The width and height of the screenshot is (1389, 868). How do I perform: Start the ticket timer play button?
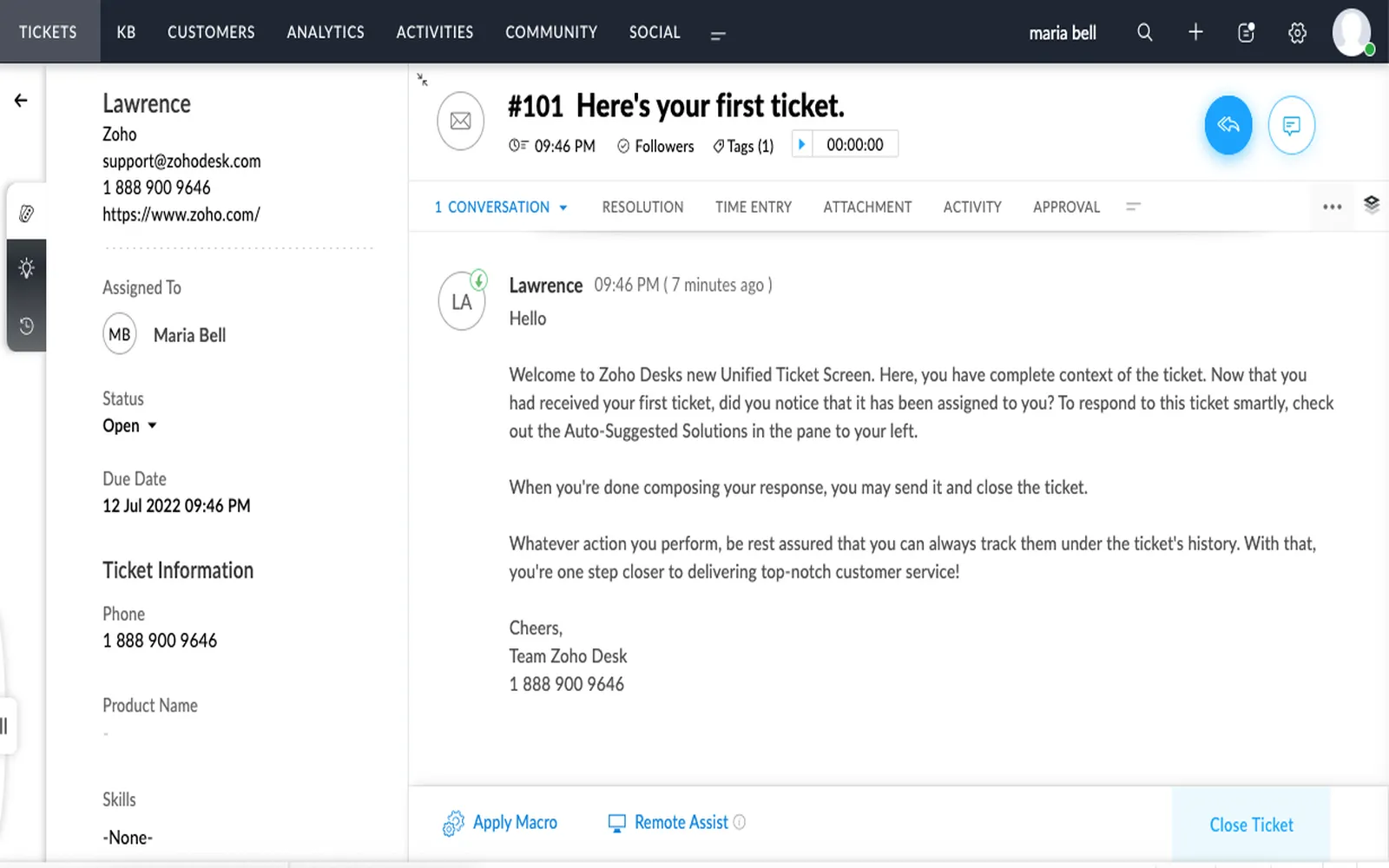[801, 144]
